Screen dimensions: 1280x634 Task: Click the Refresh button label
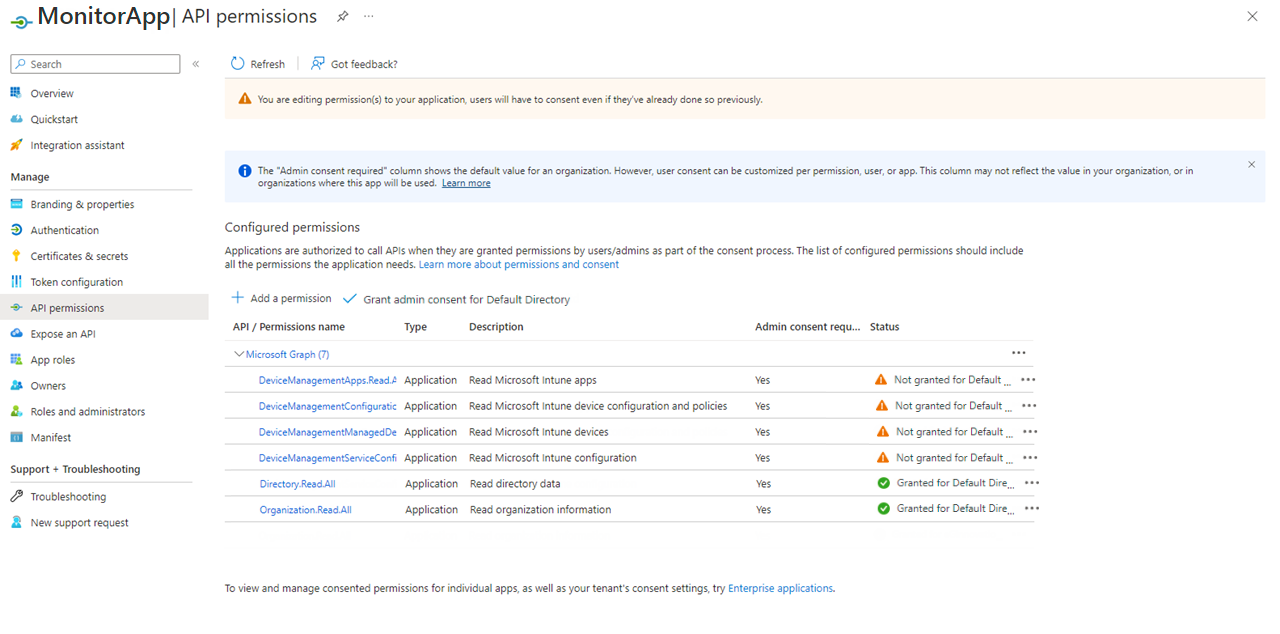(267, 64)
